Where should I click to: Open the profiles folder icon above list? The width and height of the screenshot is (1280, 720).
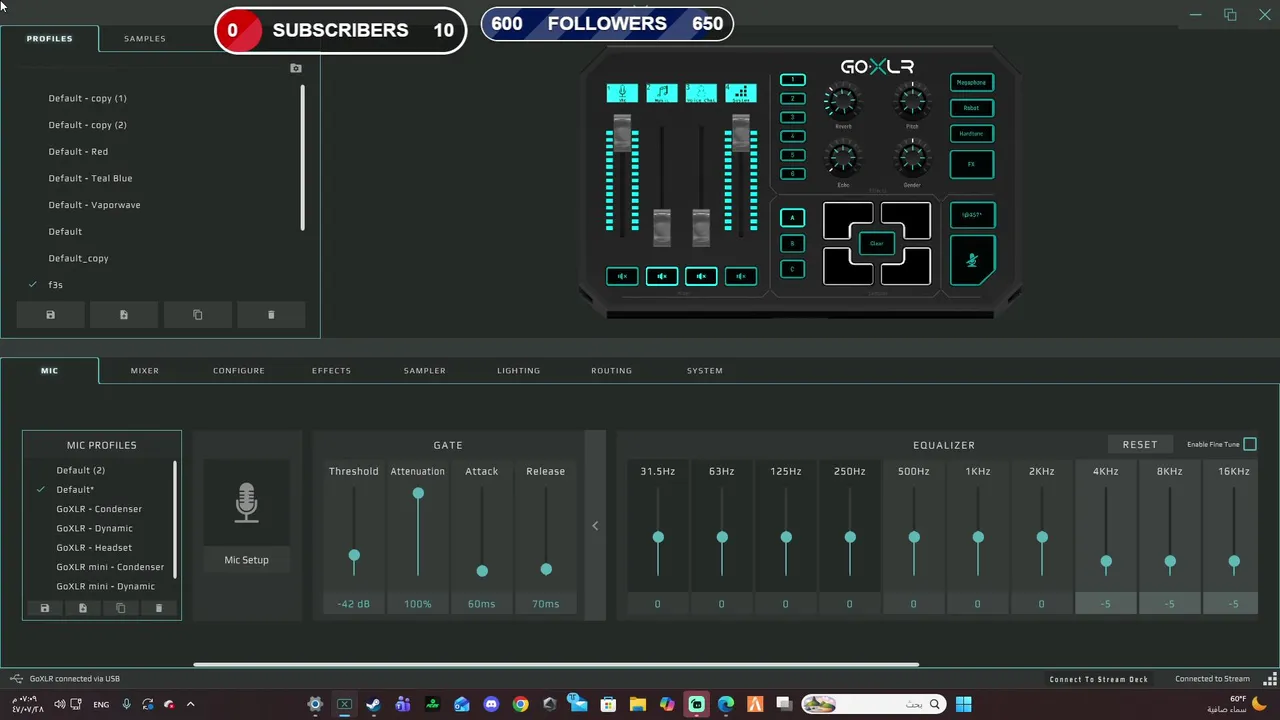296,68
